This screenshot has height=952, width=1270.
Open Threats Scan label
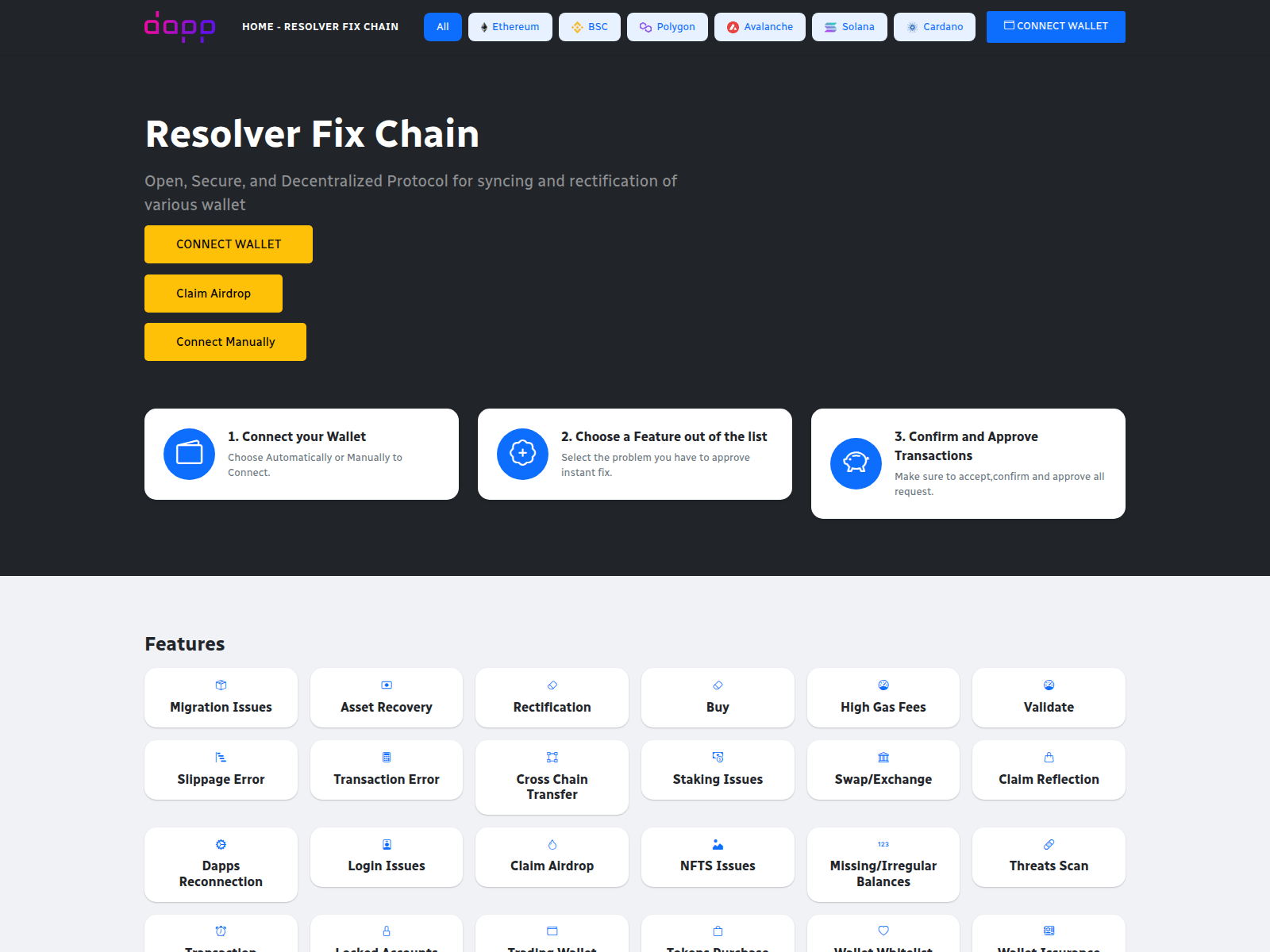coord(1049,866)
